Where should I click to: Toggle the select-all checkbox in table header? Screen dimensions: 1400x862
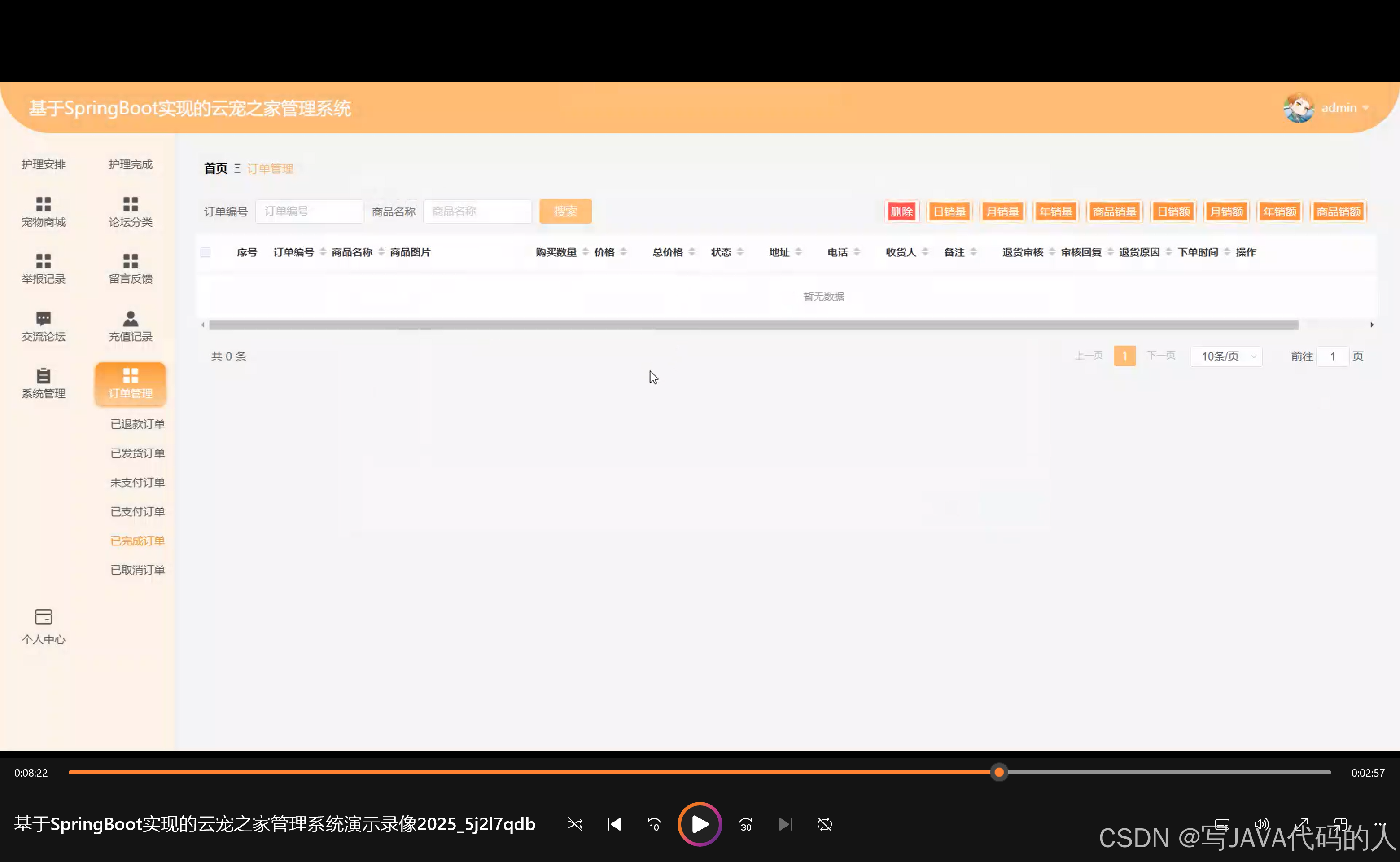click(205, 251)
